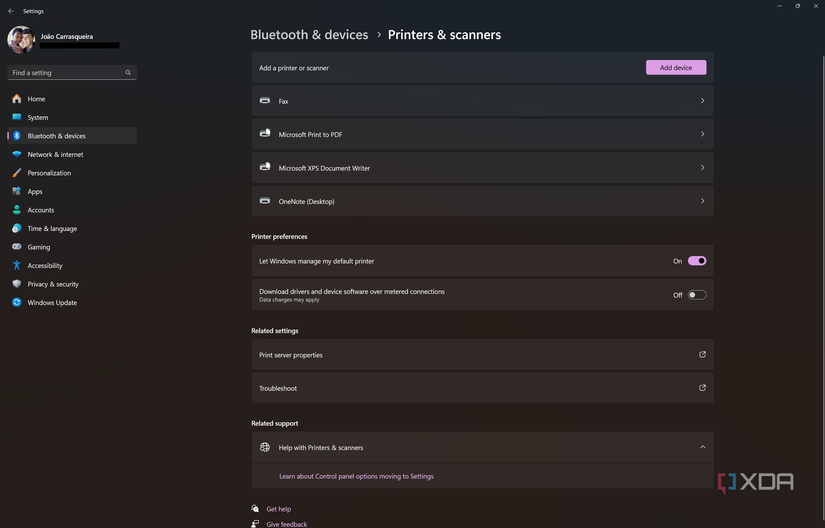Click João Carrasqueira account name
This screenshot has height=528, width=825.
[67, 36]
